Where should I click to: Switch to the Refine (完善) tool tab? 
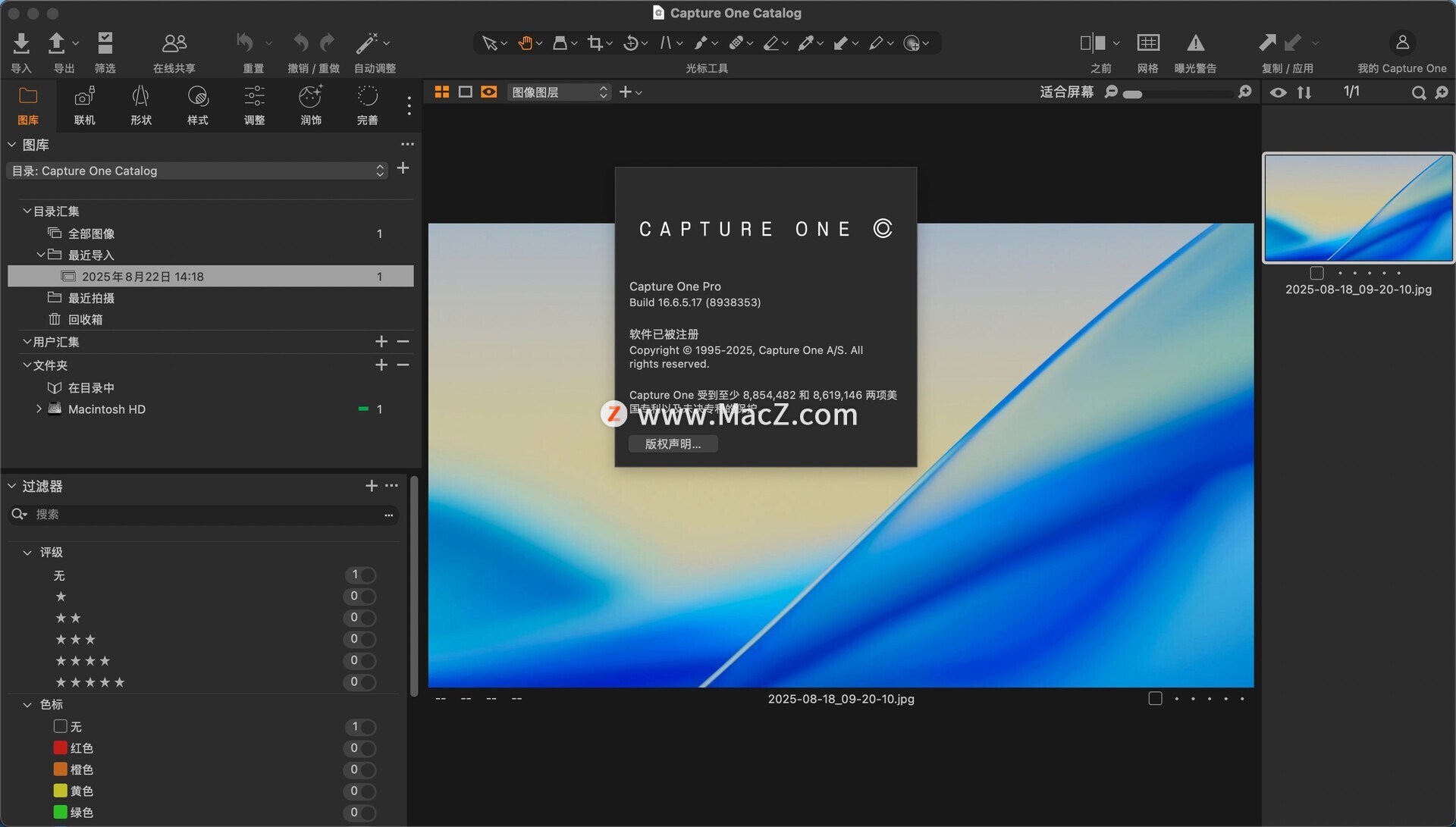coord(367,105)
